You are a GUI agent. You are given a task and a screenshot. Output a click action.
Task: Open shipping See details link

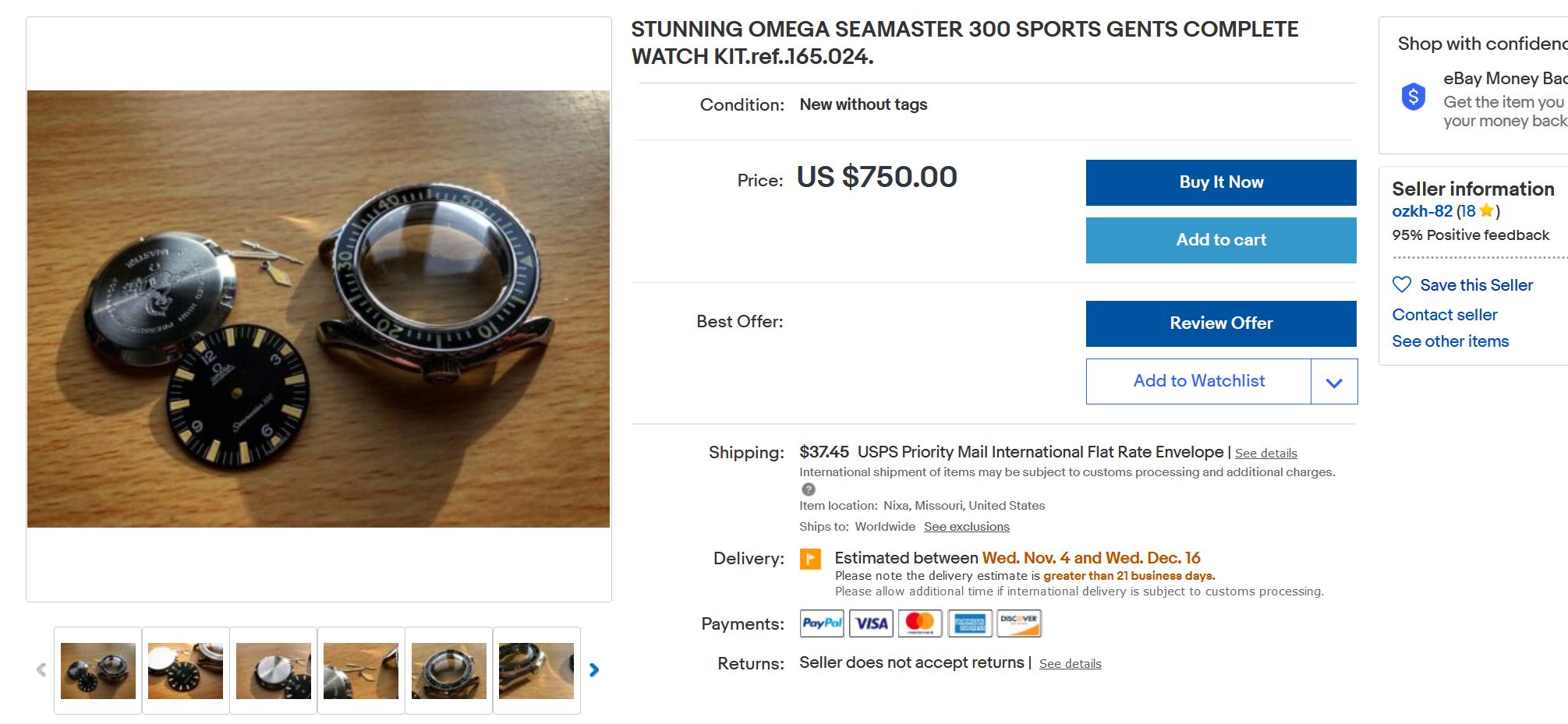click(x=1265, y=454)
